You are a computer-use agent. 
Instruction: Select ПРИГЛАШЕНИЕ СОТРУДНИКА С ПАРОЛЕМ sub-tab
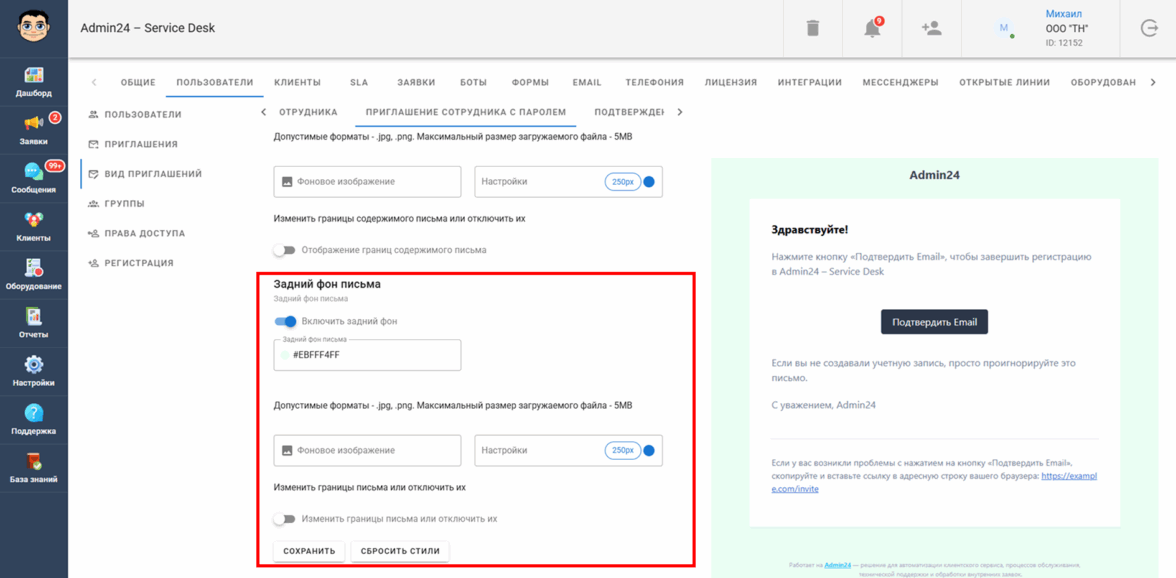tap(466, 112)
